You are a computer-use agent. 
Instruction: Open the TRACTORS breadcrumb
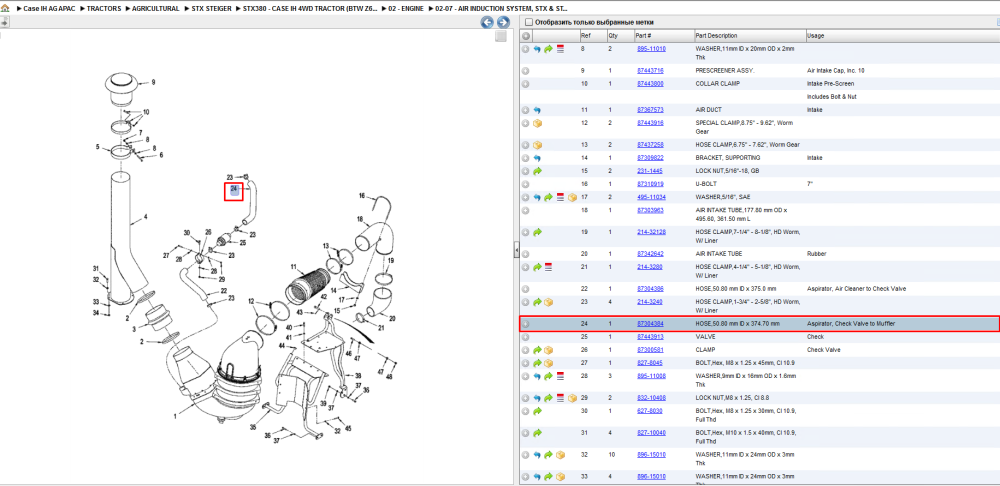pos(103,9)
